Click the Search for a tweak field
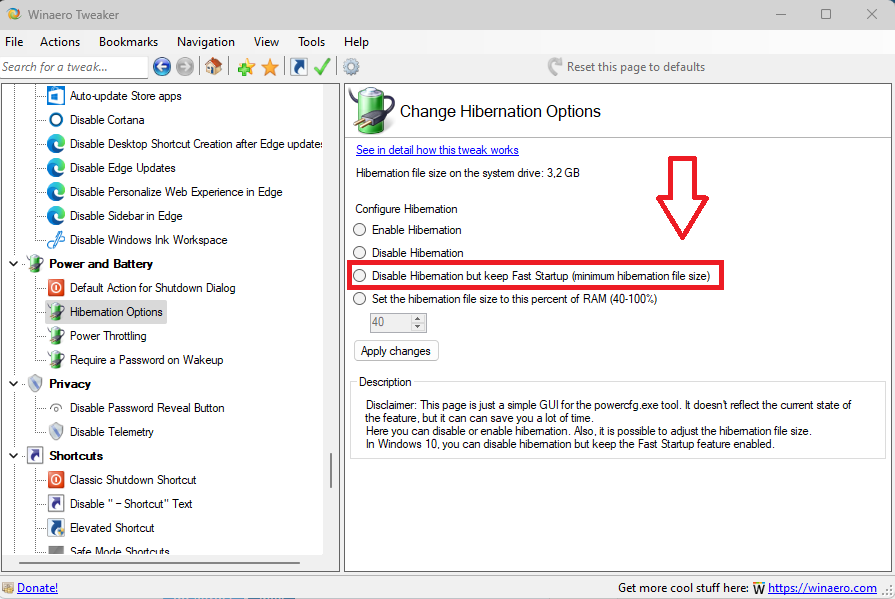The height and width of the screenshot is (599, 895). pos(74,67)
